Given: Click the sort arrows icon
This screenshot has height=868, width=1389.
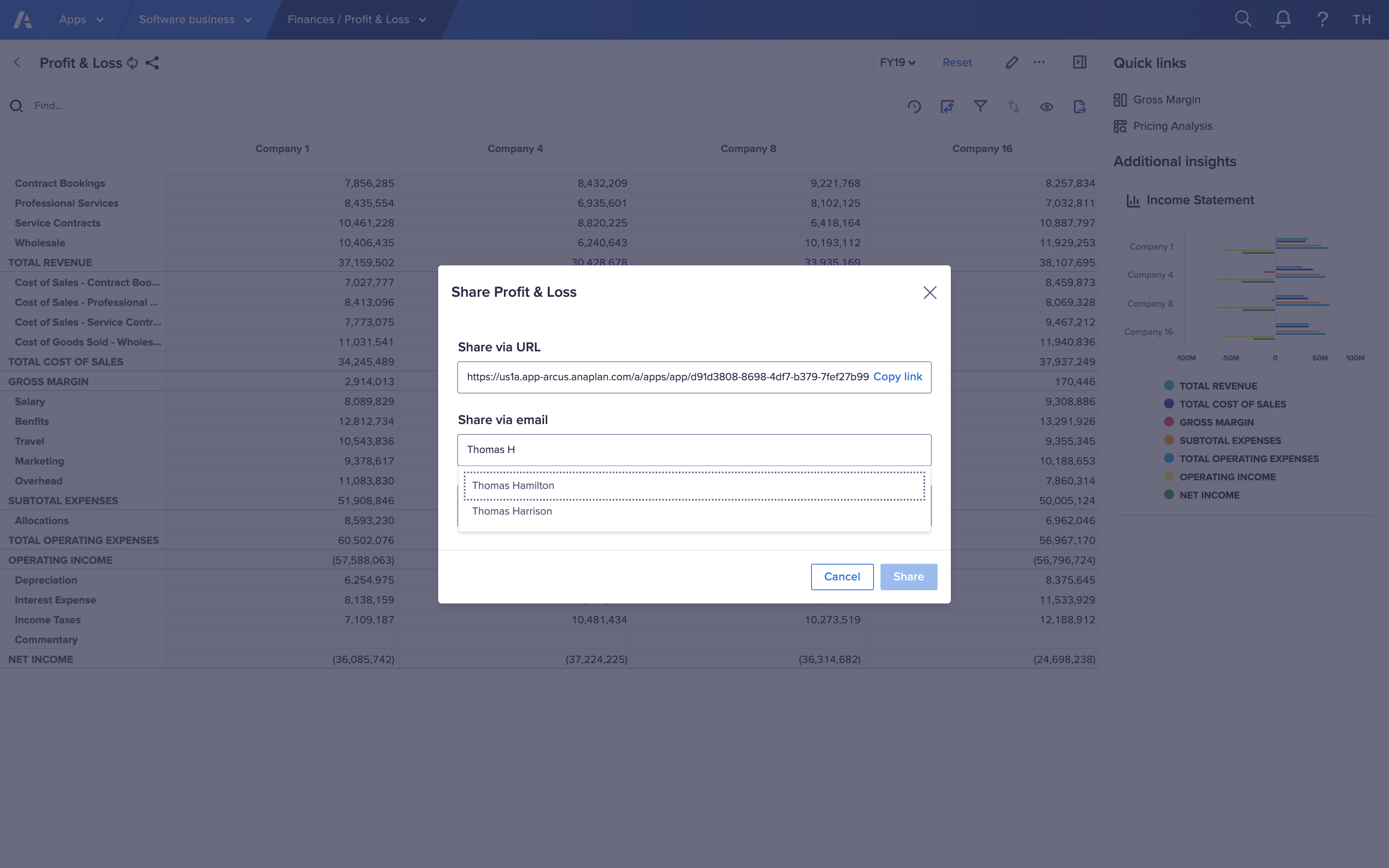Looking at the screenshot, I should point(1014,107).
